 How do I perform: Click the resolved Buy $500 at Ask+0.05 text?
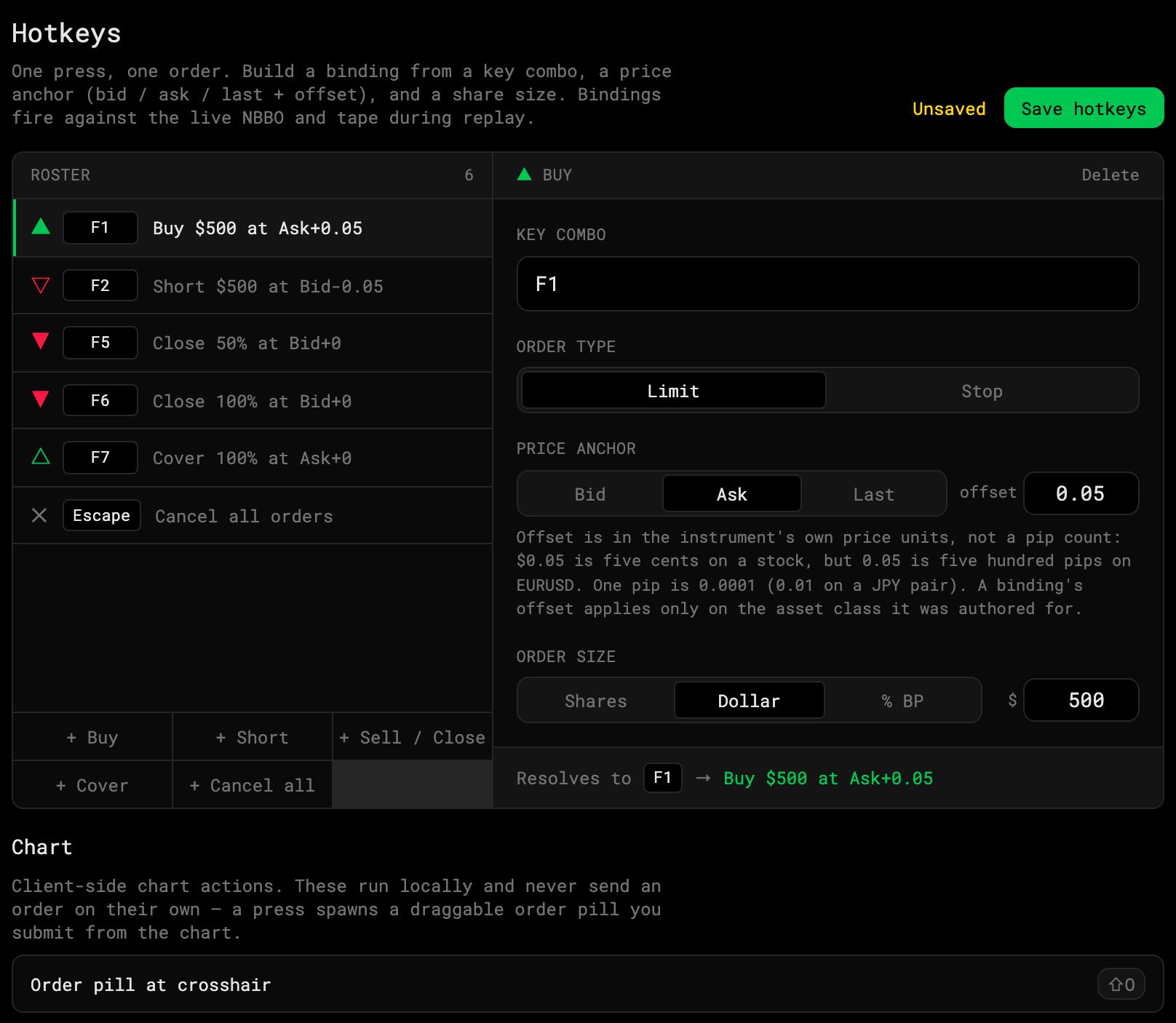tap(828, 778)
